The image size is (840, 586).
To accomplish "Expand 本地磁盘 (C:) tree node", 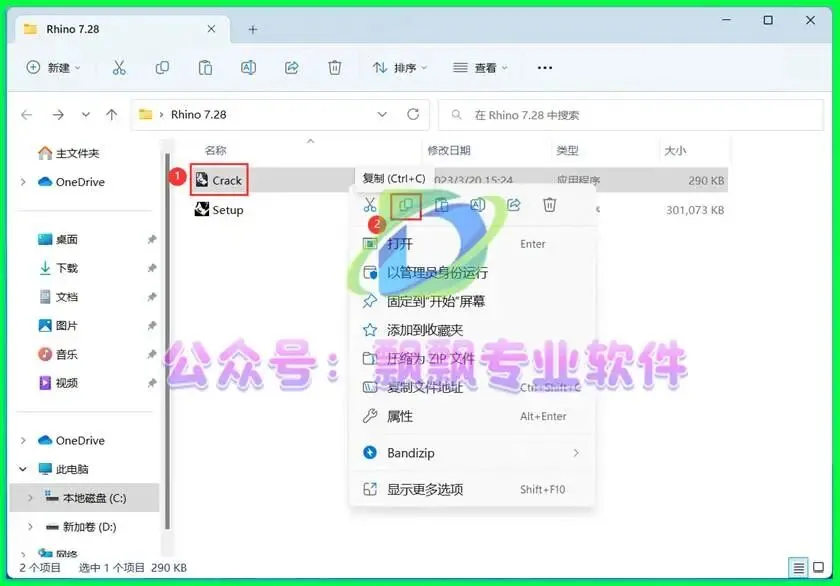I will [x=31, y=498].
